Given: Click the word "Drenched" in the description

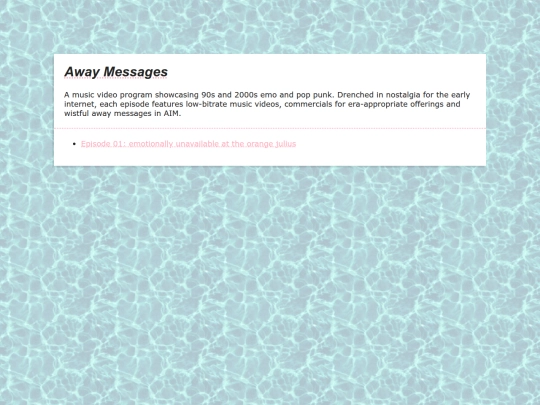Looking at the screenshot, I should pos(355,95).
